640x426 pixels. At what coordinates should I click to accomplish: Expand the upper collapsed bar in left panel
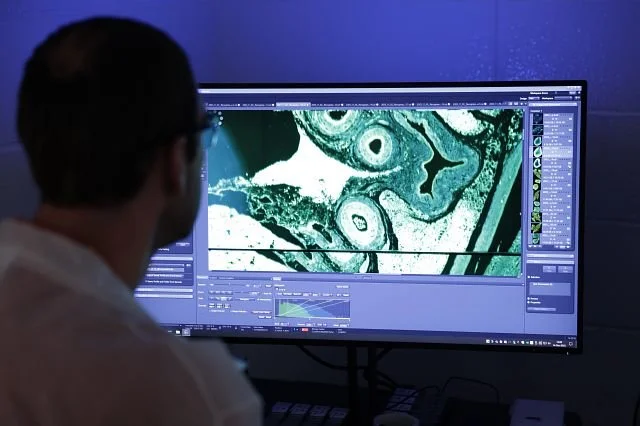point(164,290)
